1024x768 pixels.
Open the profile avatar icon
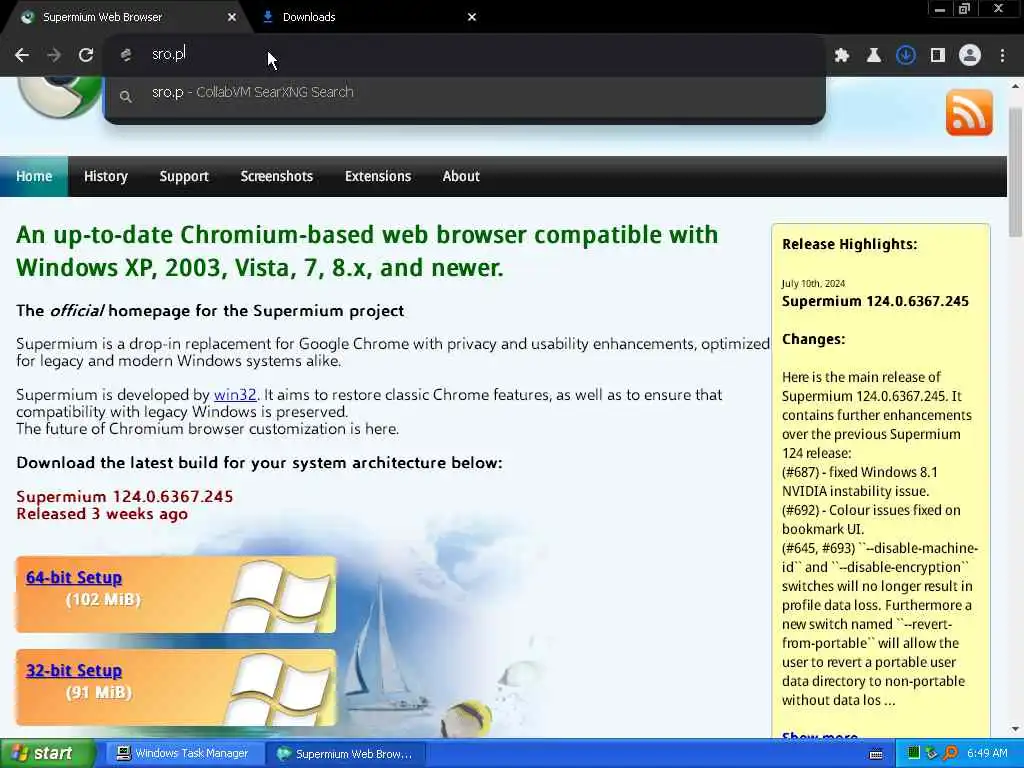click(970, 56)
